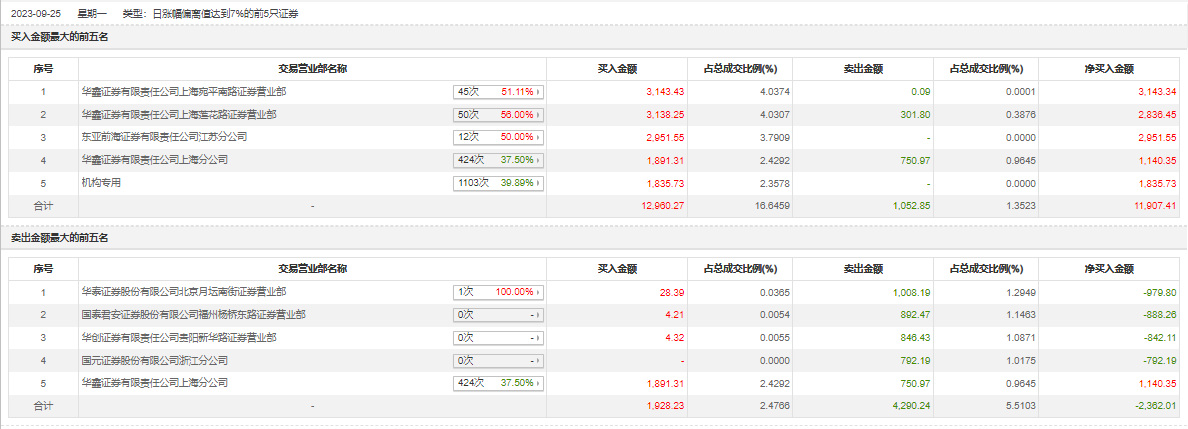Screen dimensions: 1188x429
Task: Expand stats box beside 国元证券浙江分公司
Action: click(498, 360)
